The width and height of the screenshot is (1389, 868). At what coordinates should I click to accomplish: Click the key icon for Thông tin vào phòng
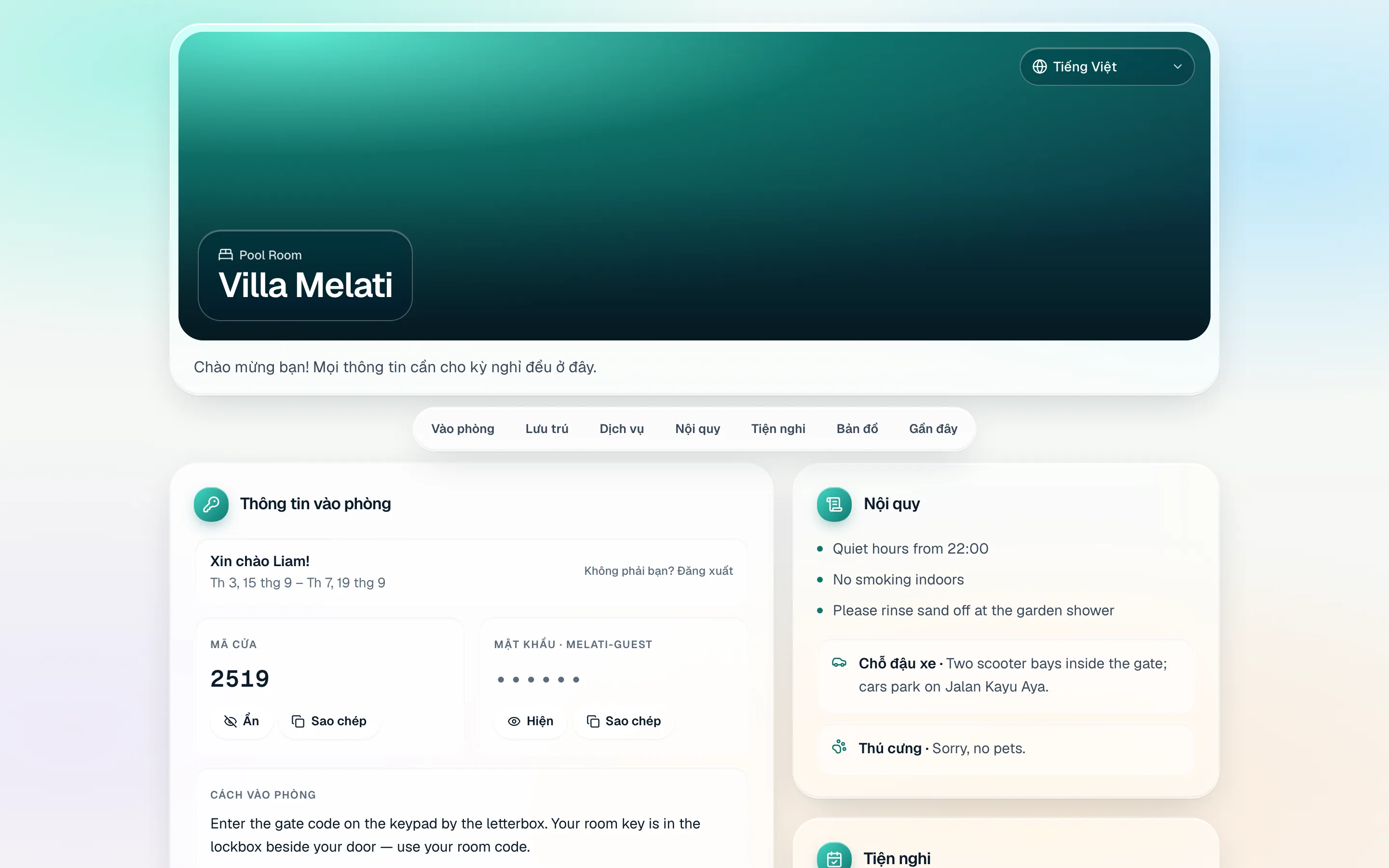click(x=211, y=504)
